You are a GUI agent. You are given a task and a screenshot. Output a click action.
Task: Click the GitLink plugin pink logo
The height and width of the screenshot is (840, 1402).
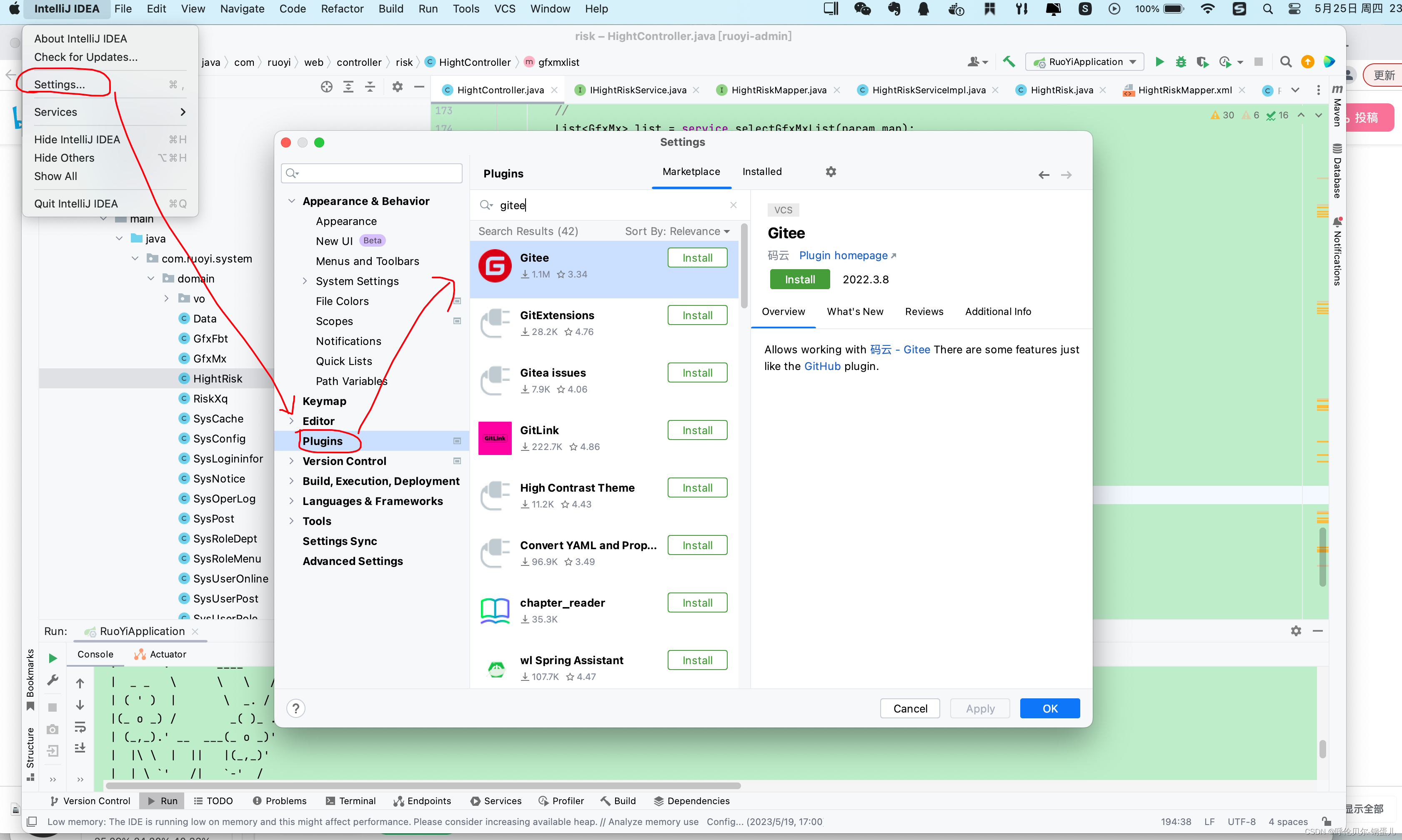pyautogui.click(x=495, y=438)
